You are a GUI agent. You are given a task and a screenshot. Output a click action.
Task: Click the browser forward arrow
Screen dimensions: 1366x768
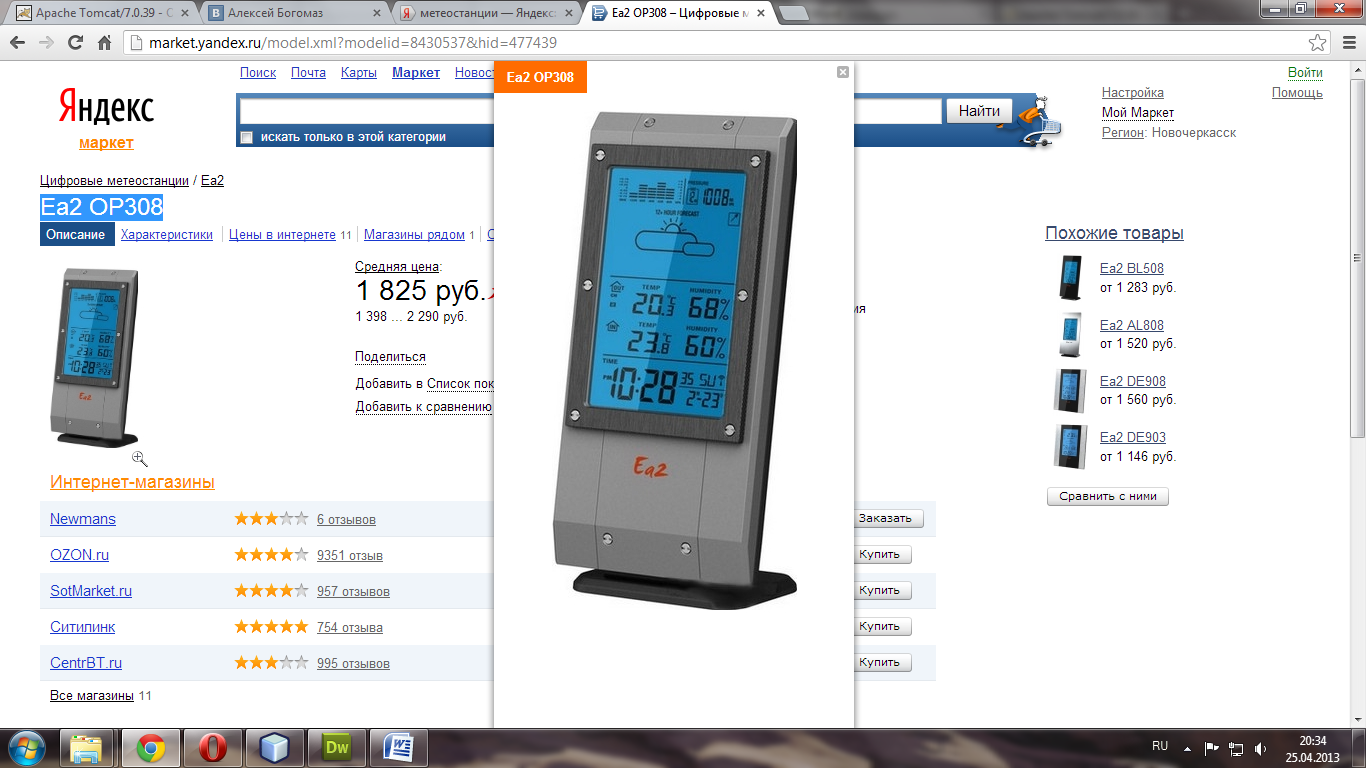(x=47, y=43)
